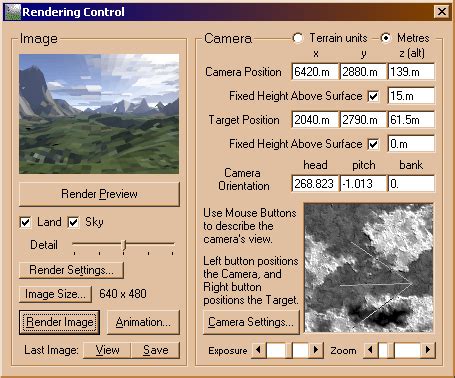Viewport: 455px width, 378px height.
Task: Click the Render Preview button
Action: click(x=99, y=194)
